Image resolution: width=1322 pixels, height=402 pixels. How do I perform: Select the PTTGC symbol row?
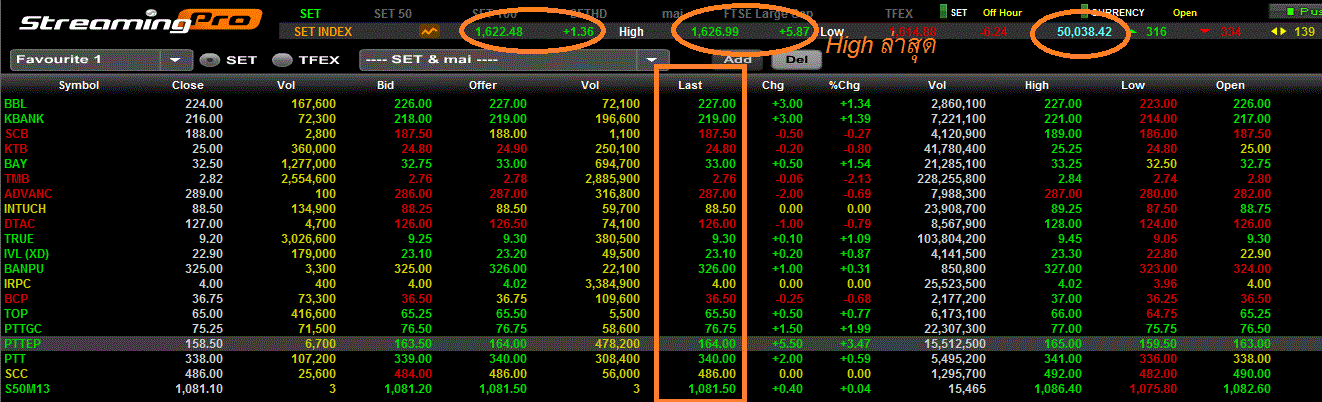coord(661,328)
